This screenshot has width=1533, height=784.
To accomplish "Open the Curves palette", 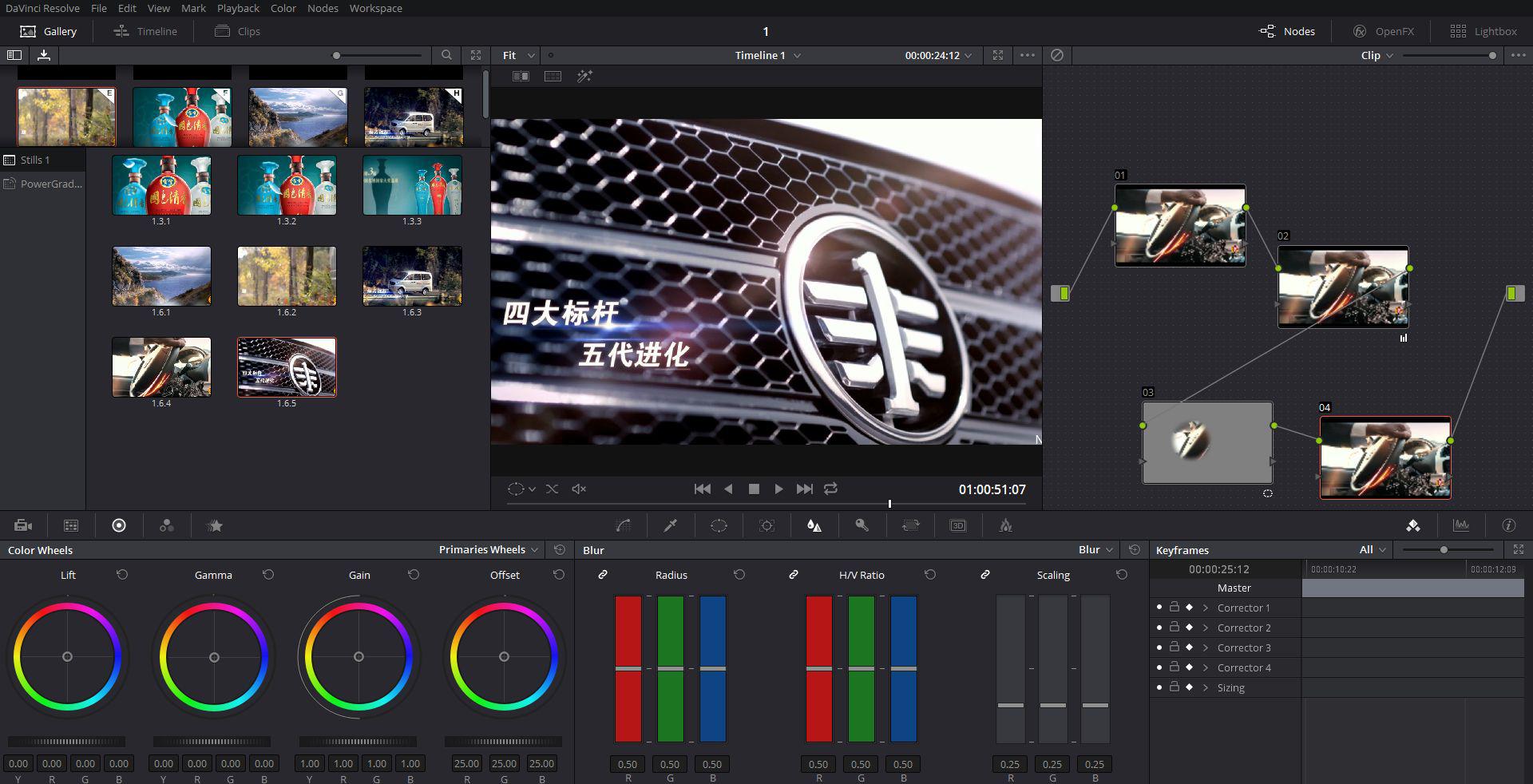I will pos(624,525).
